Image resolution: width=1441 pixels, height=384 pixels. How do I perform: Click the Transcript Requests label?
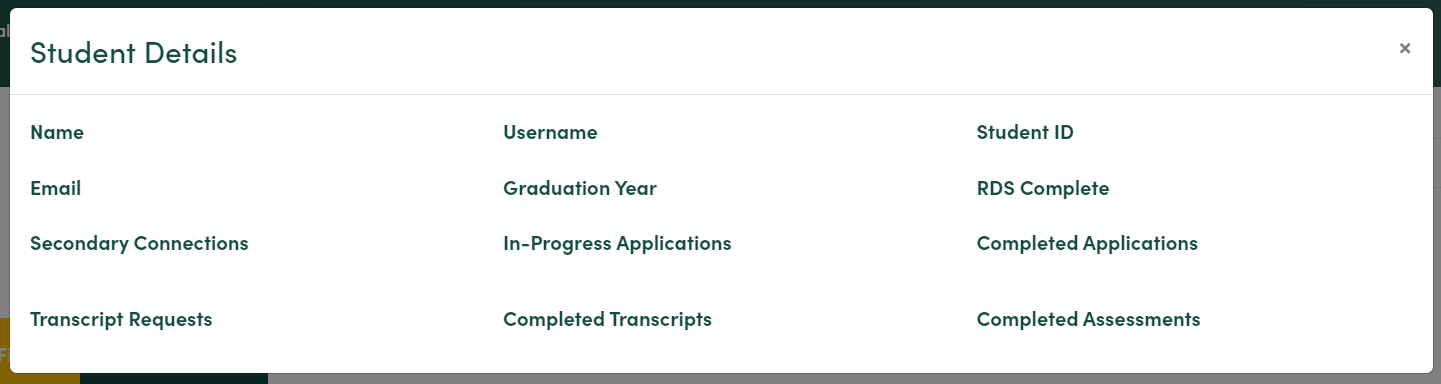[x=121, y=319]
